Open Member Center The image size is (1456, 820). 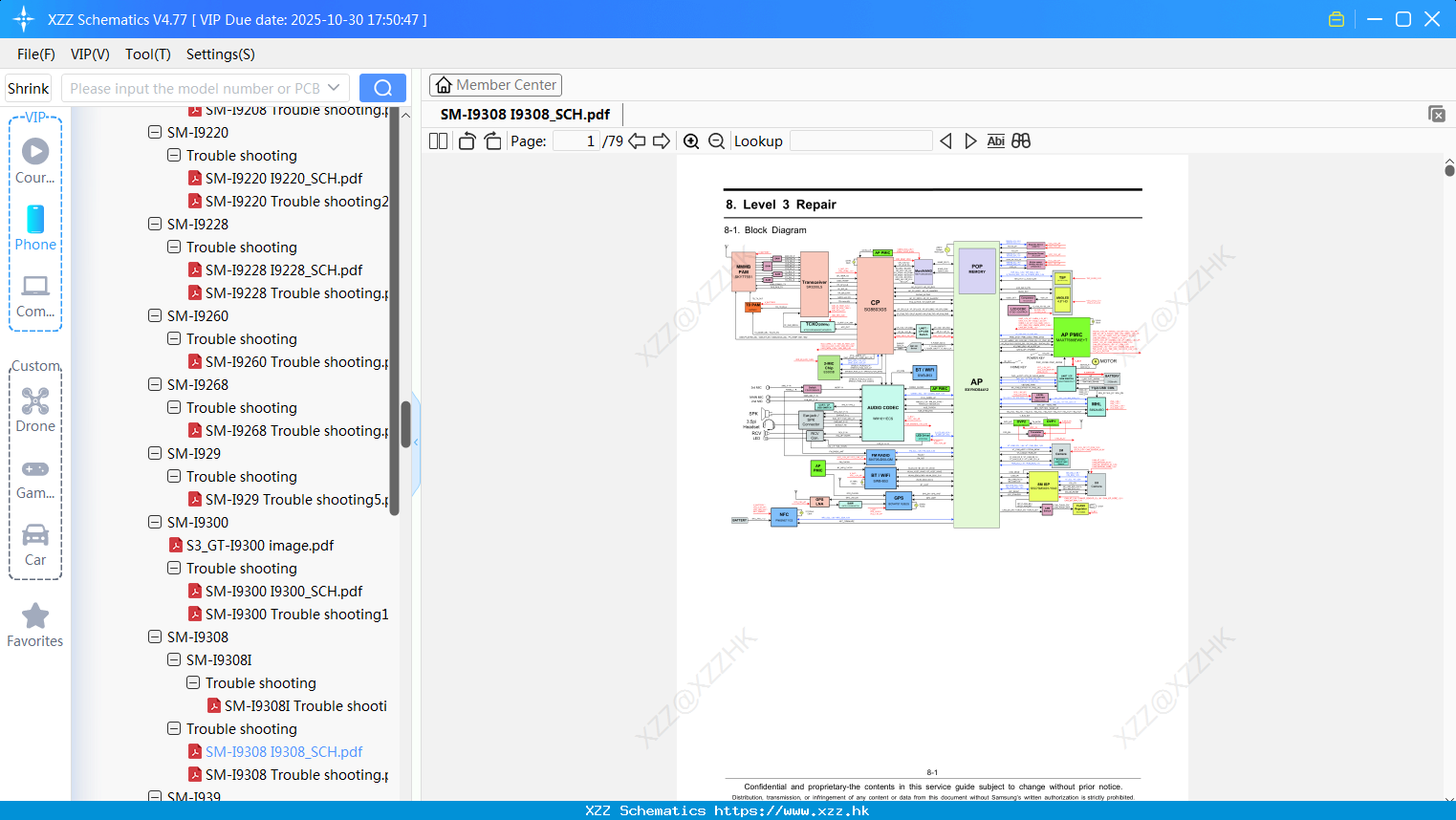(x=495, y=85)
